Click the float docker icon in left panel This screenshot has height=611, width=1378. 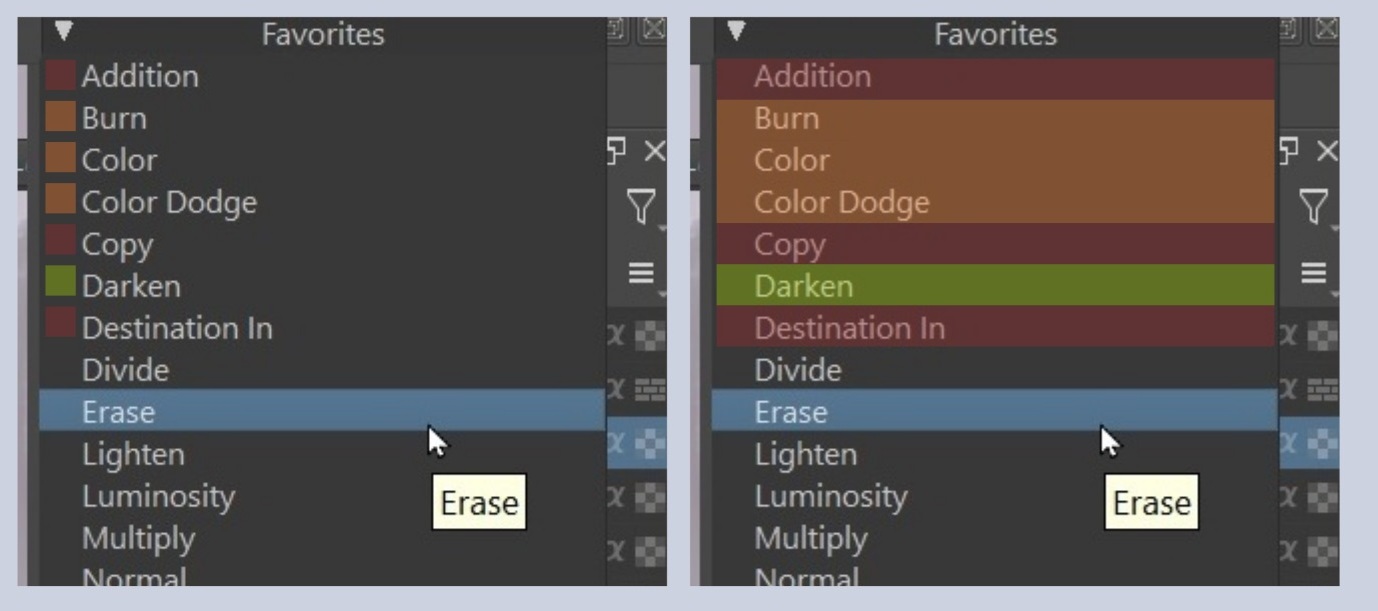616,152
